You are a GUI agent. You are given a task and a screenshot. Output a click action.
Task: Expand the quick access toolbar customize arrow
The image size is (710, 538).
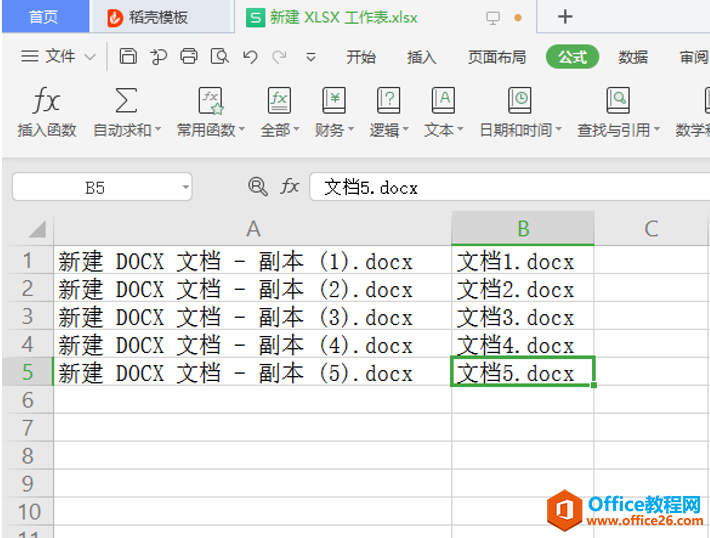pyautogui.click(x=311, y=57)
